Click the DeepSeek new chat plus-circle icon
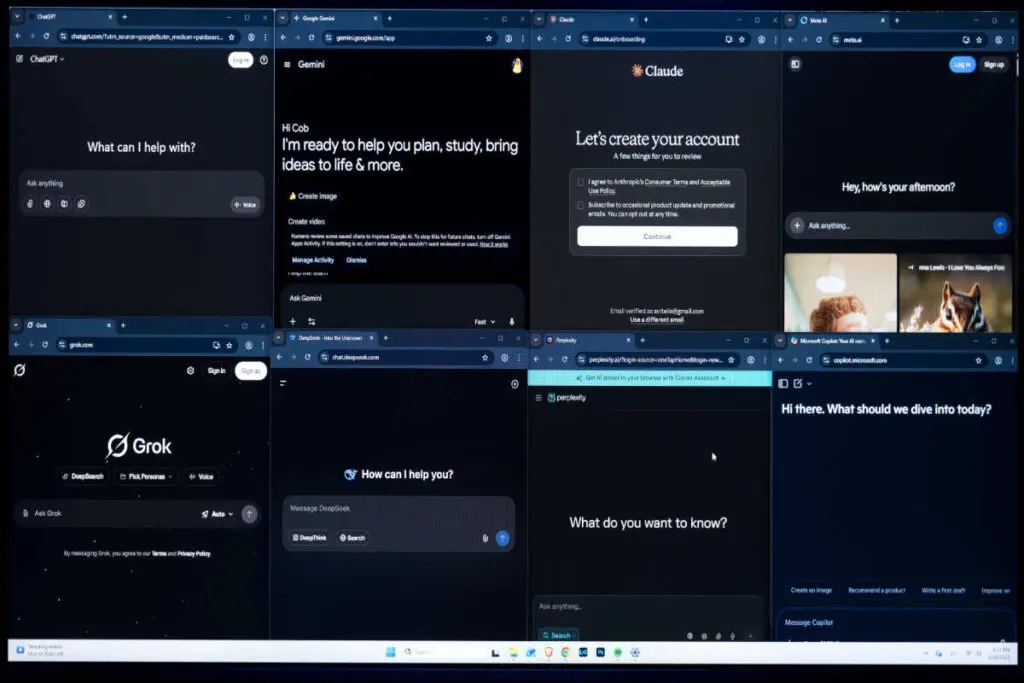Screen dimensions: 1024x683 pos(515,384)
